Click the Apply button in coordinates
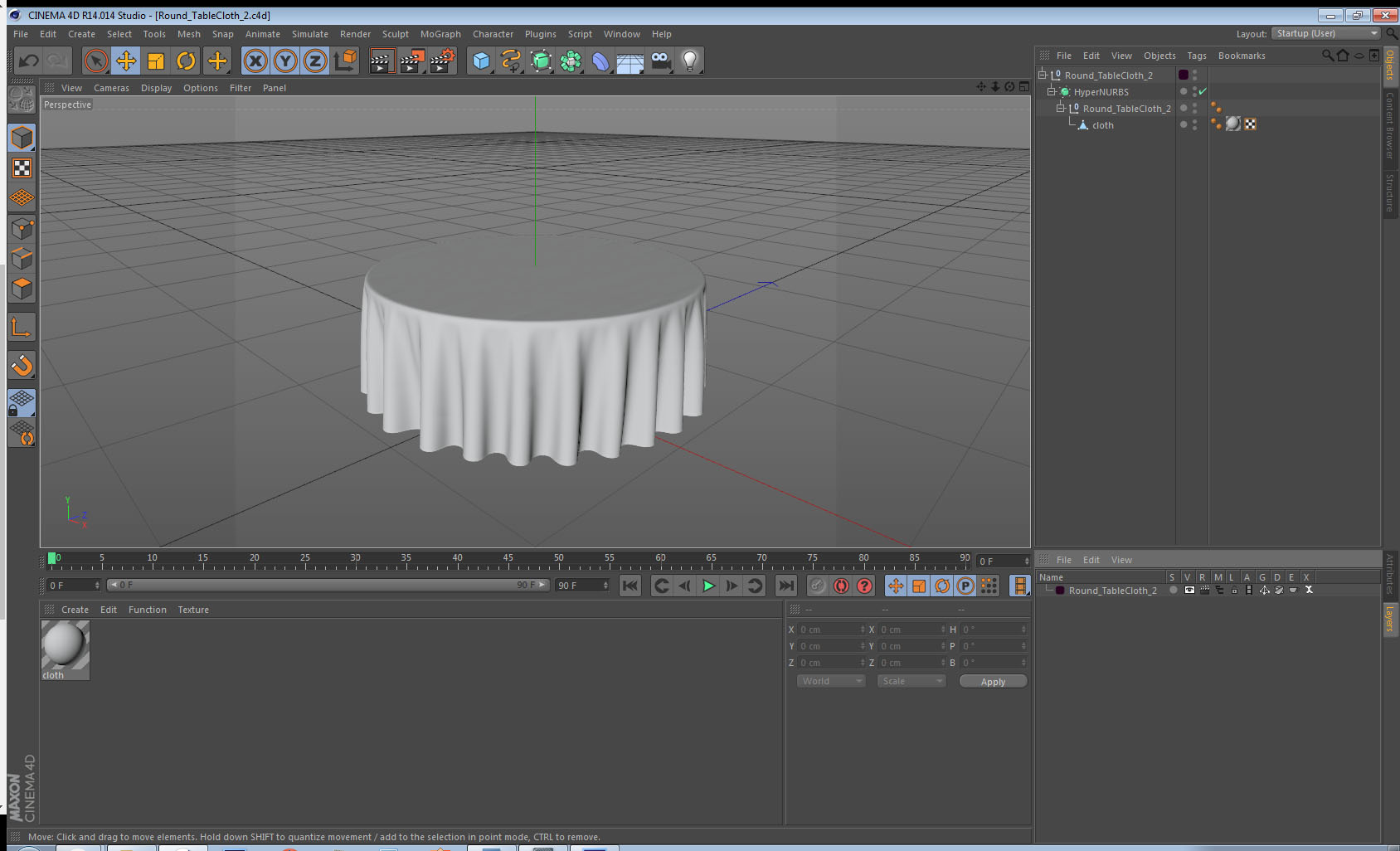The image size is (1400, 851). pyautogui.click(x=993, y=681)
